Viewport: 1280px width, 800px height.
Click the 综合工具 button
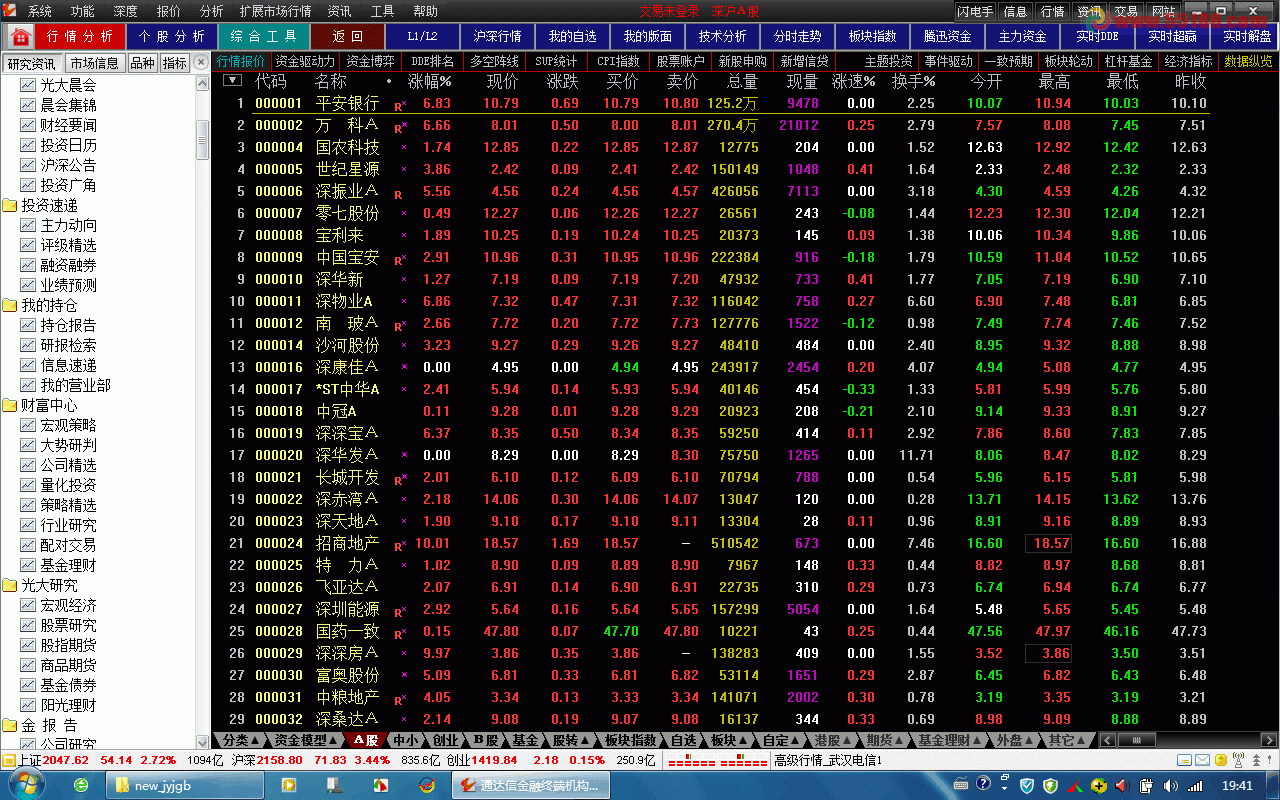click(264, 37)
